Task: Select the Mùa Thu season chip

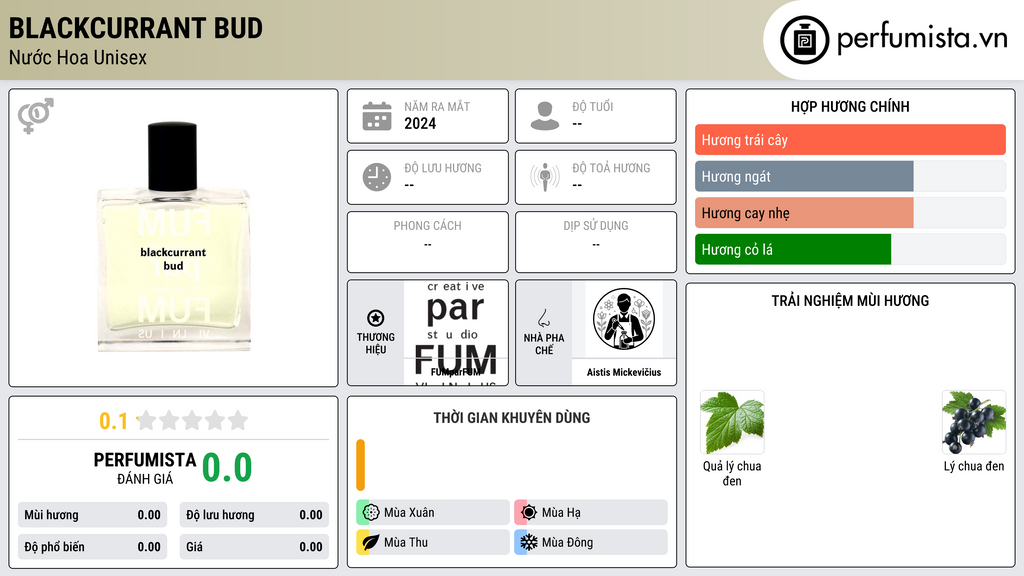Action: click(x=433, y=542)
